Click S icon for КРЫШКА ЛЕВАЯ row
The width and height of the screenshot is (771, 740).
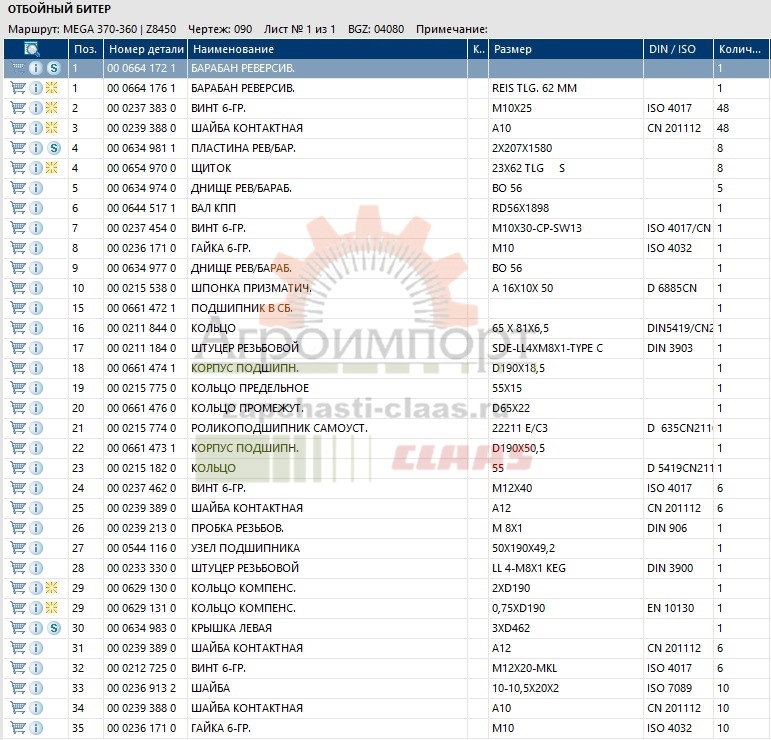click(54, 628)
